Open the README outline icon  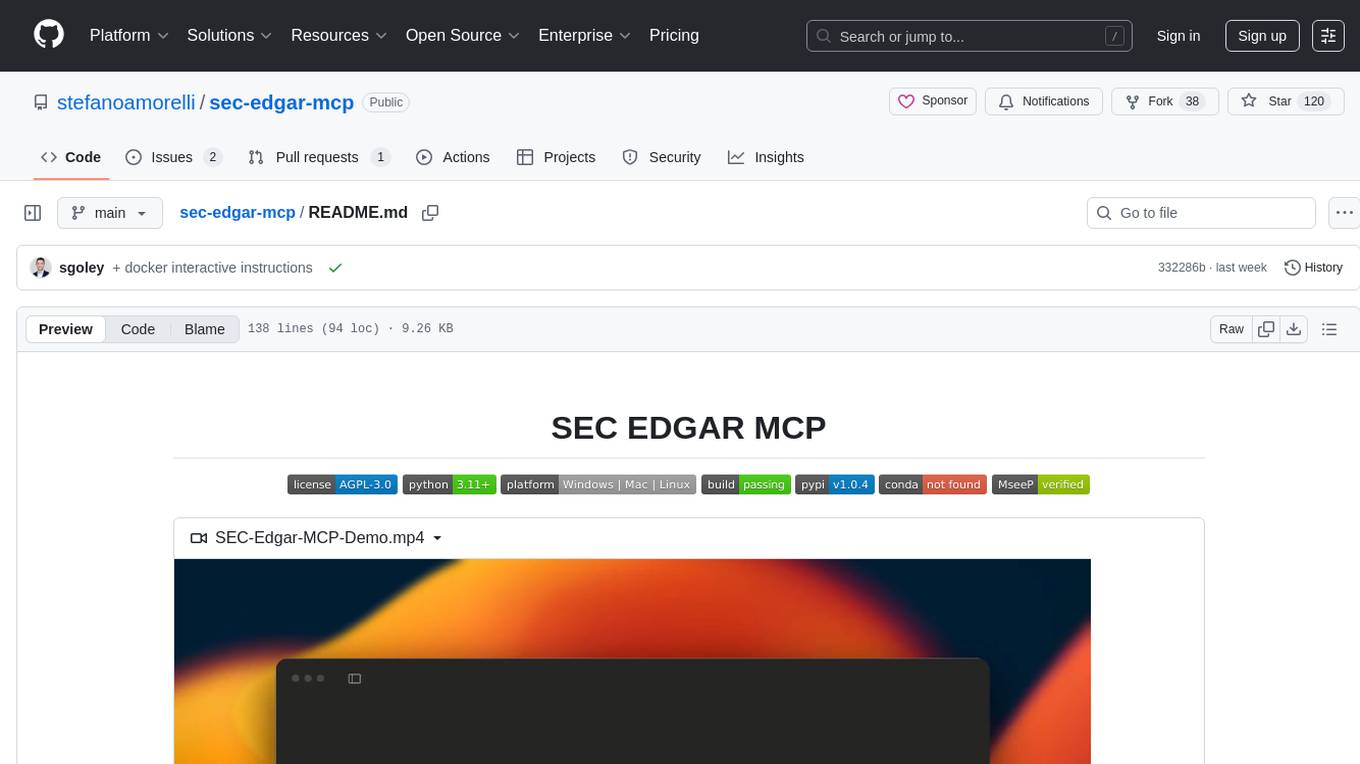click(1329, 329)
